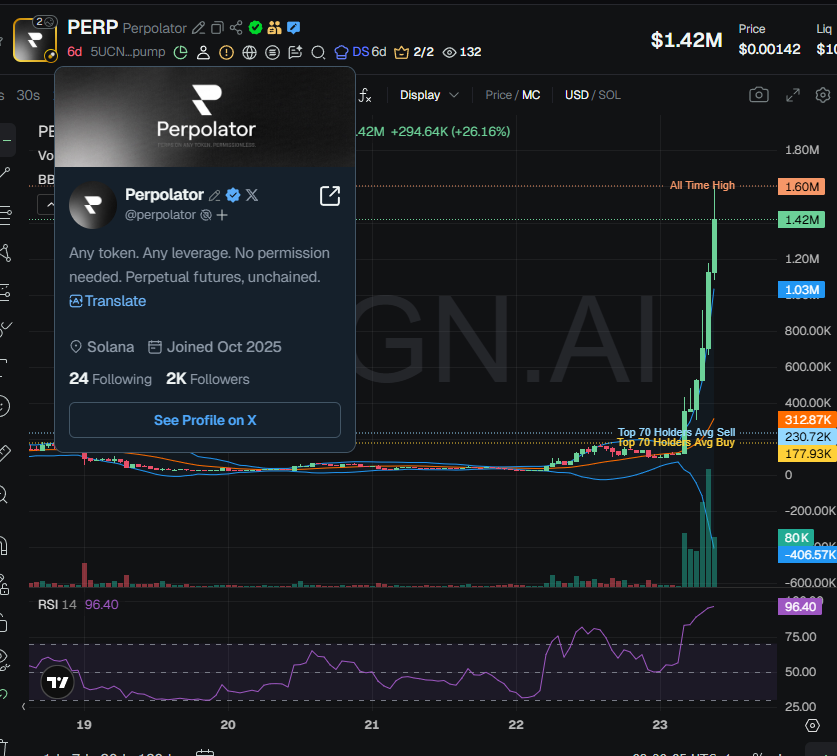Click the Translate link in the profile card

[x=108, y=300]
